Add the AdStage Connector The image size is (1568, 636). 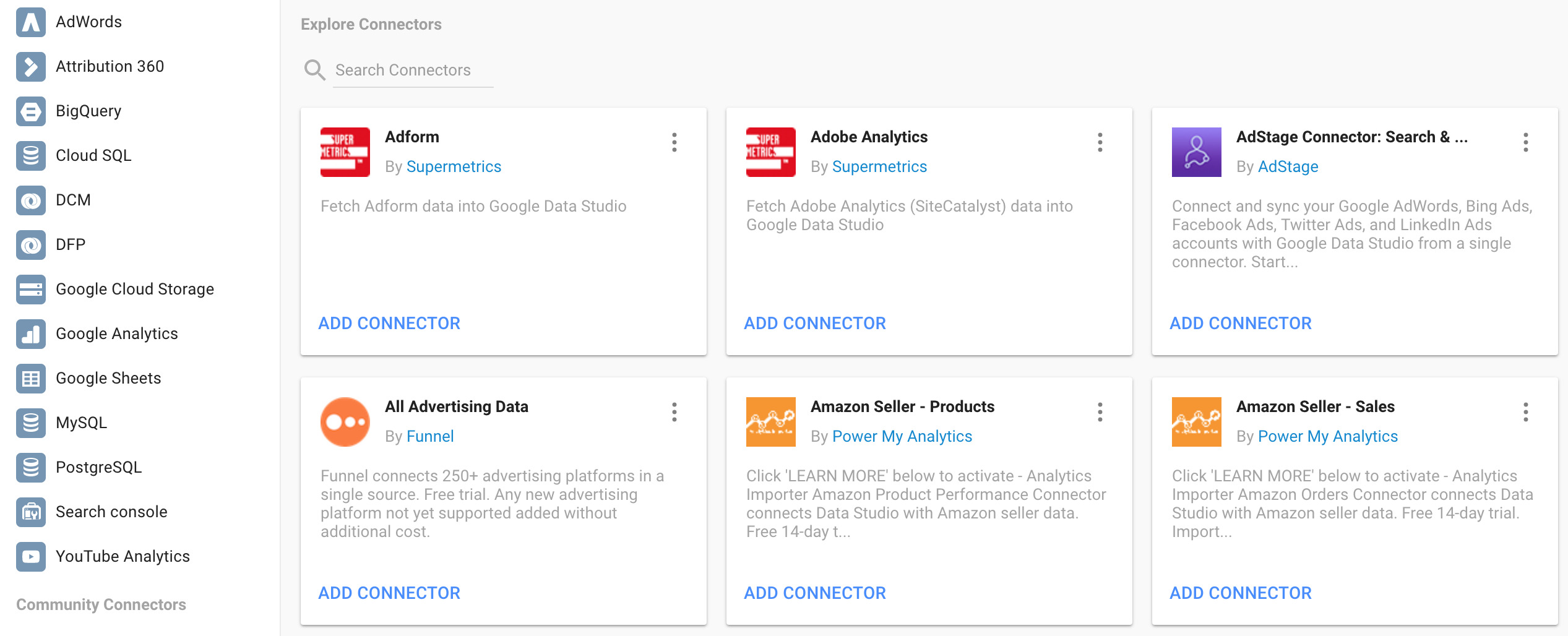click(x=1241, y=323)
